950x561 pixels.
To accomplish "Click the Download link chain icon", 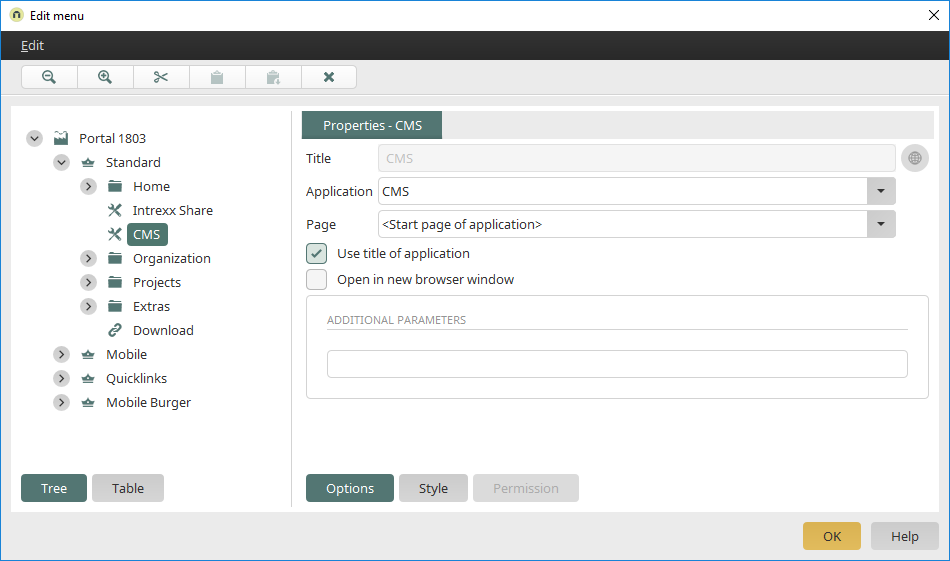I will (115, 330).
